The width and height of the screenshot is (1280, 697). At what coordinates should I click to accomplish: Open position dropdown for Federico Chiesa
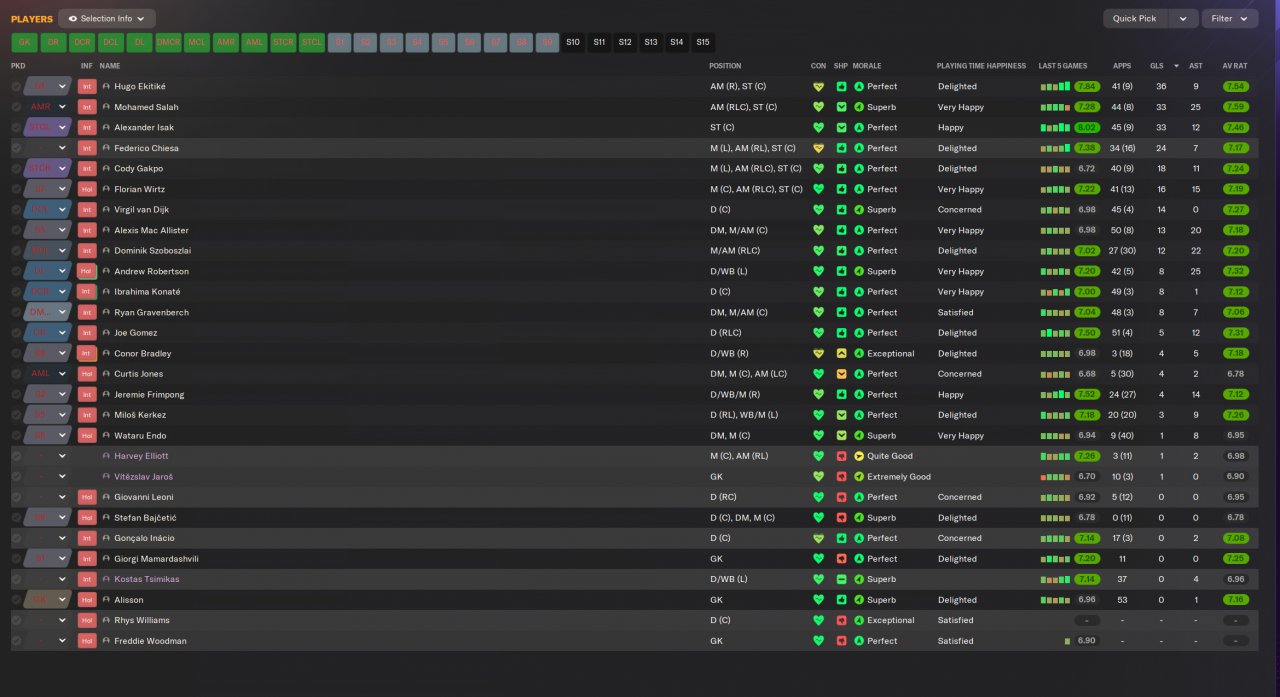(x=62, y=148)
